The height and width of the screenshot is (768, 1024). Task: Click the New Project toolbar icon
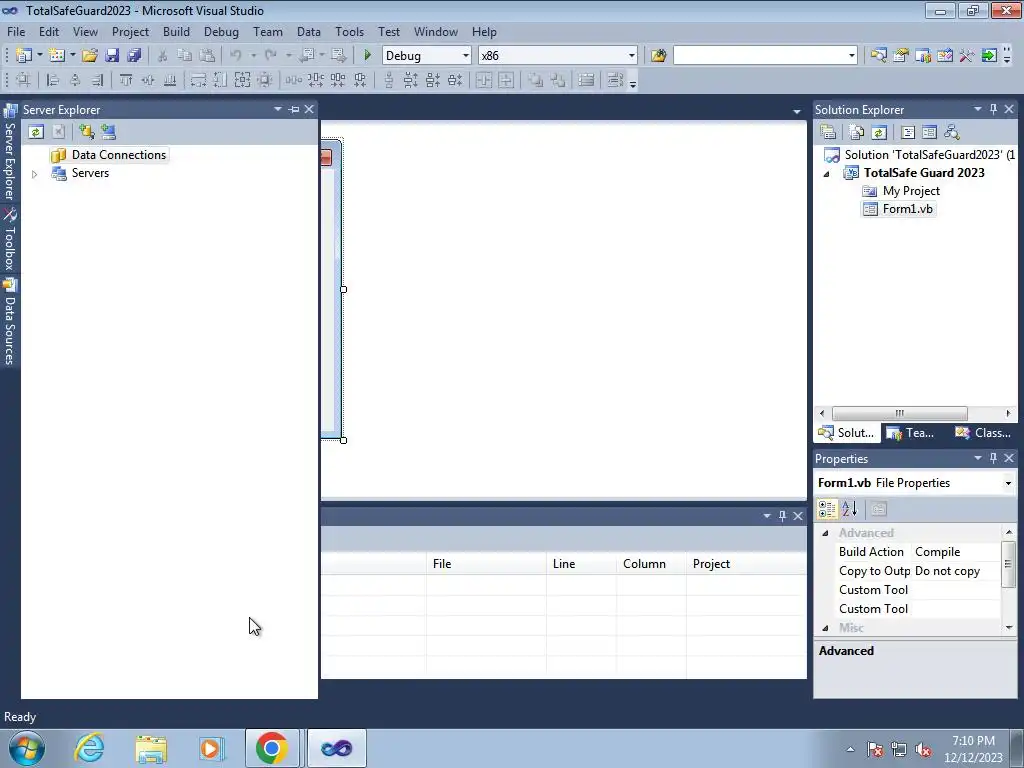[x=24, y=56]
